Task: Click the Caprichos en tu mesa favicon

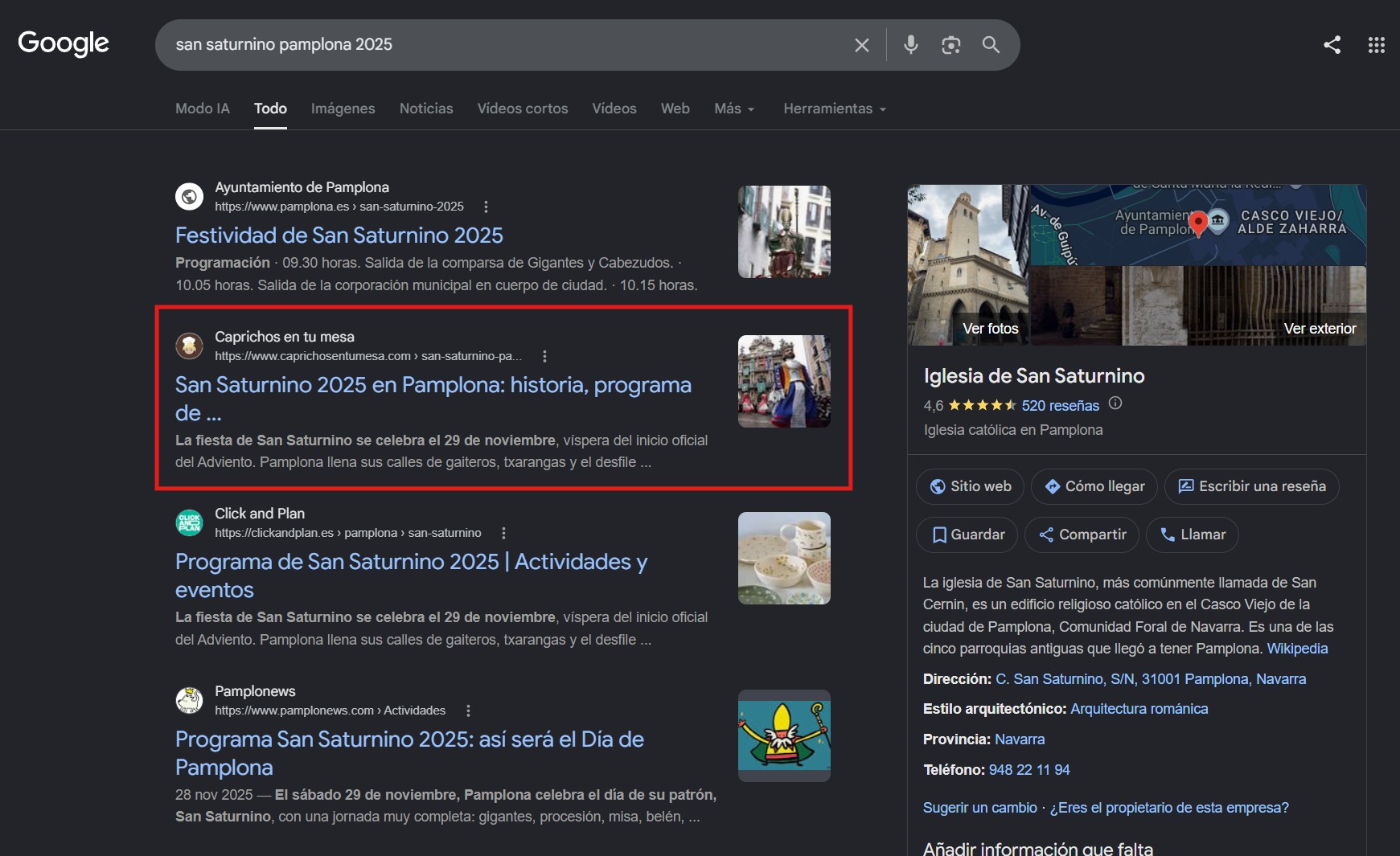Action: coord(189,346)
